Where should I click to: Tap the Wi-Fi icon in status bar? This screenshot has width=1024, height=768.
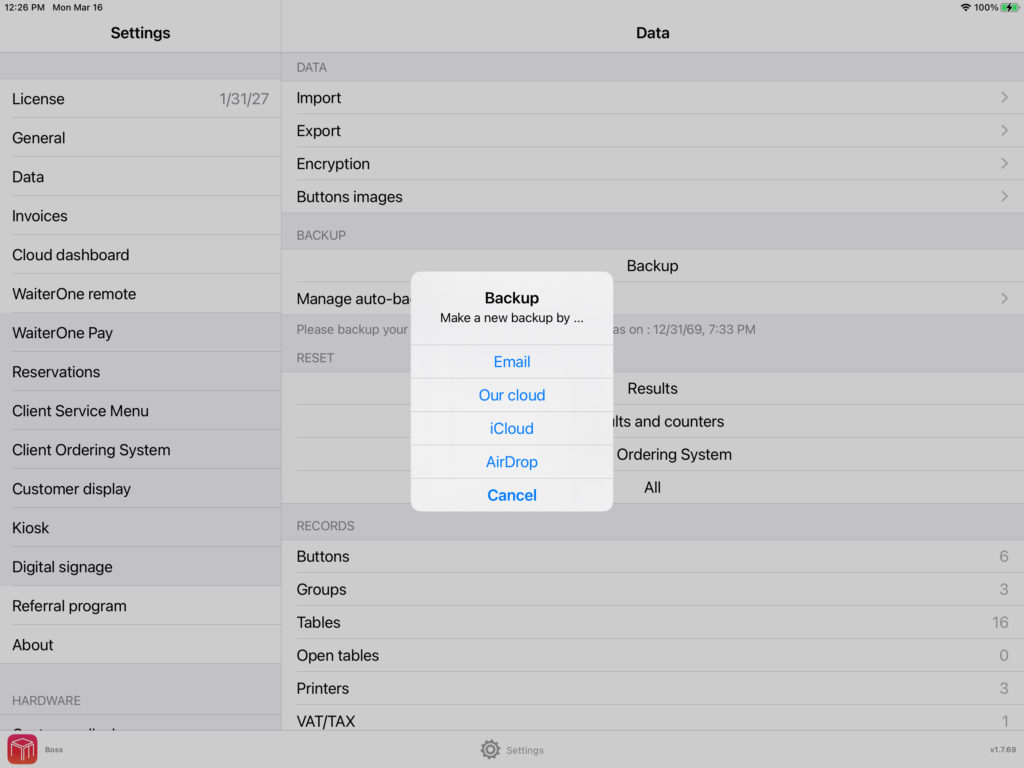(x=965, y=7)
